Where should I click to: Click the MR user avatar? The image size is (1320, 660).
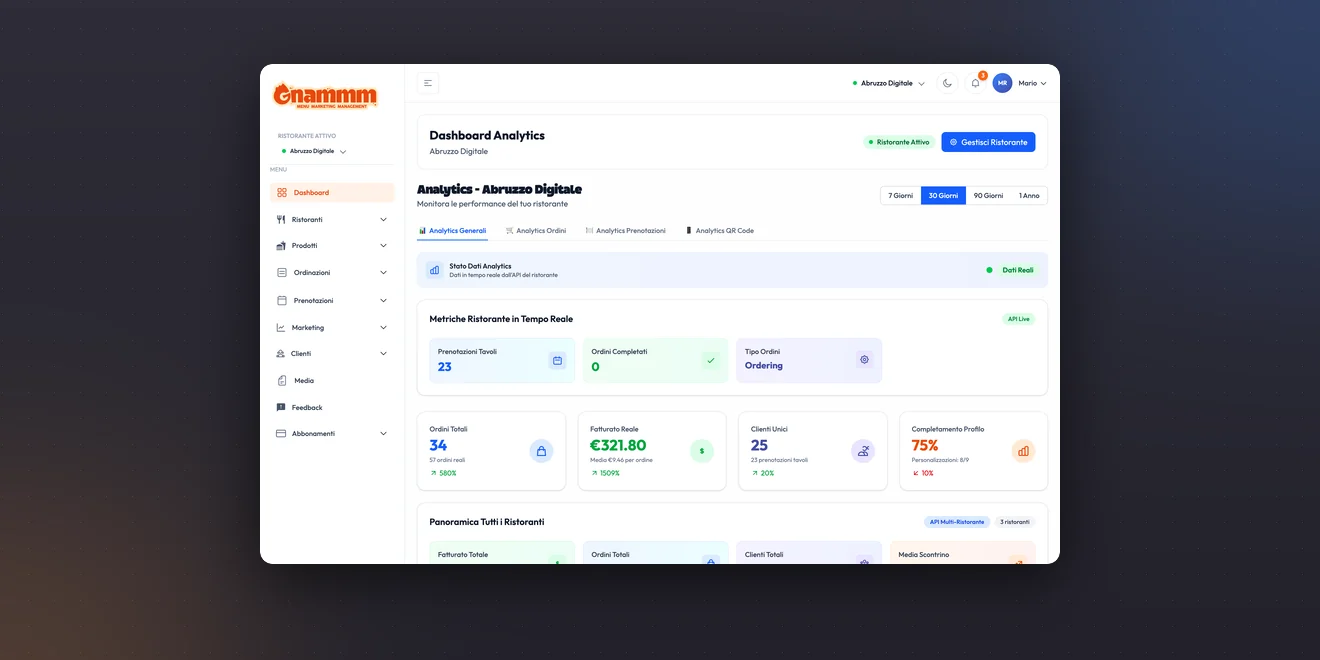[1002, 83]
